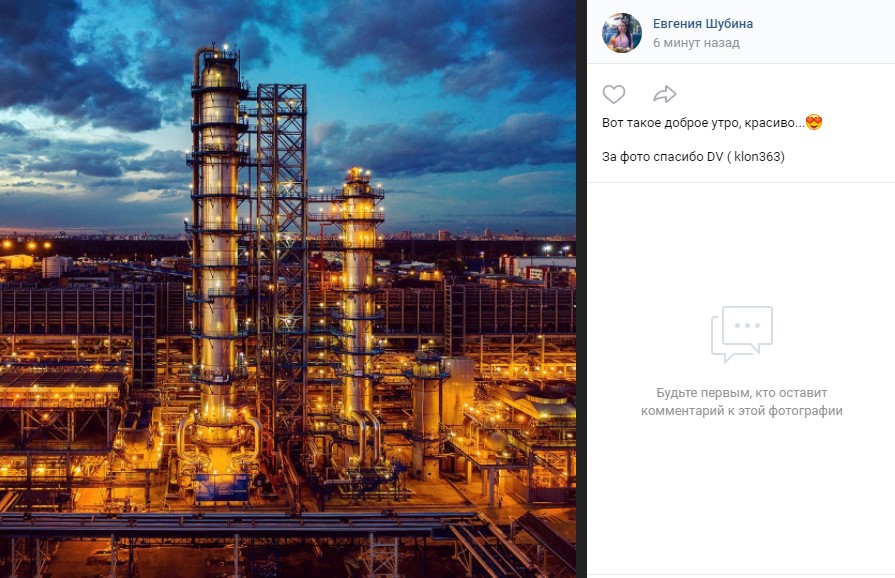Like the photo with the heart icon
Screen dimensions: 895x578
tap(614, 95)
